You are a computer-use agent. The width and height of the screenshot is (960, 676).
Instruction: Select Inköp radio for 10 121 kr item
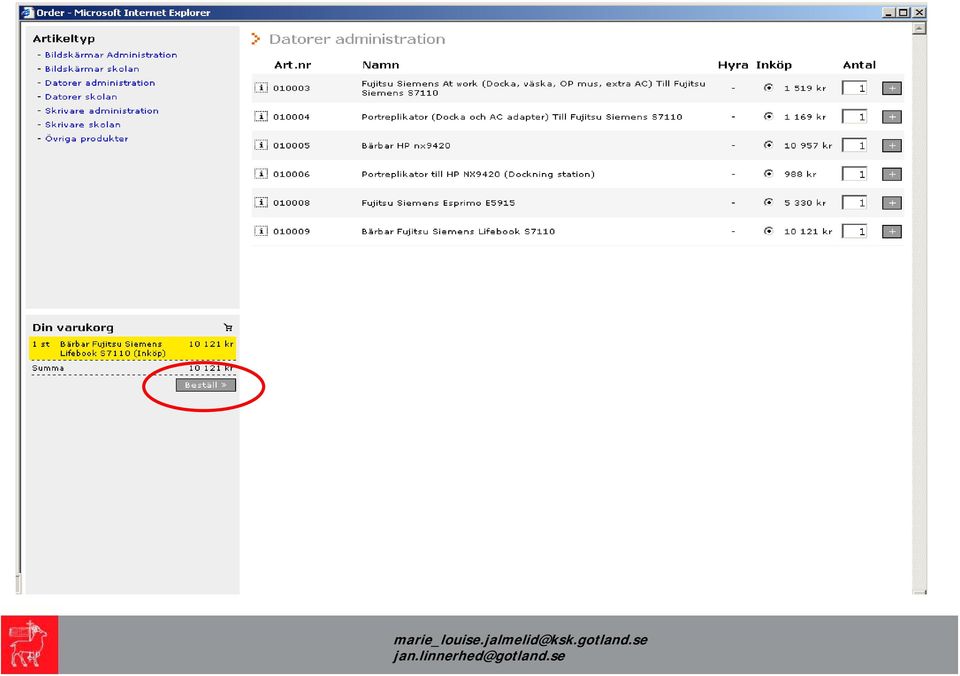point(768,231)
